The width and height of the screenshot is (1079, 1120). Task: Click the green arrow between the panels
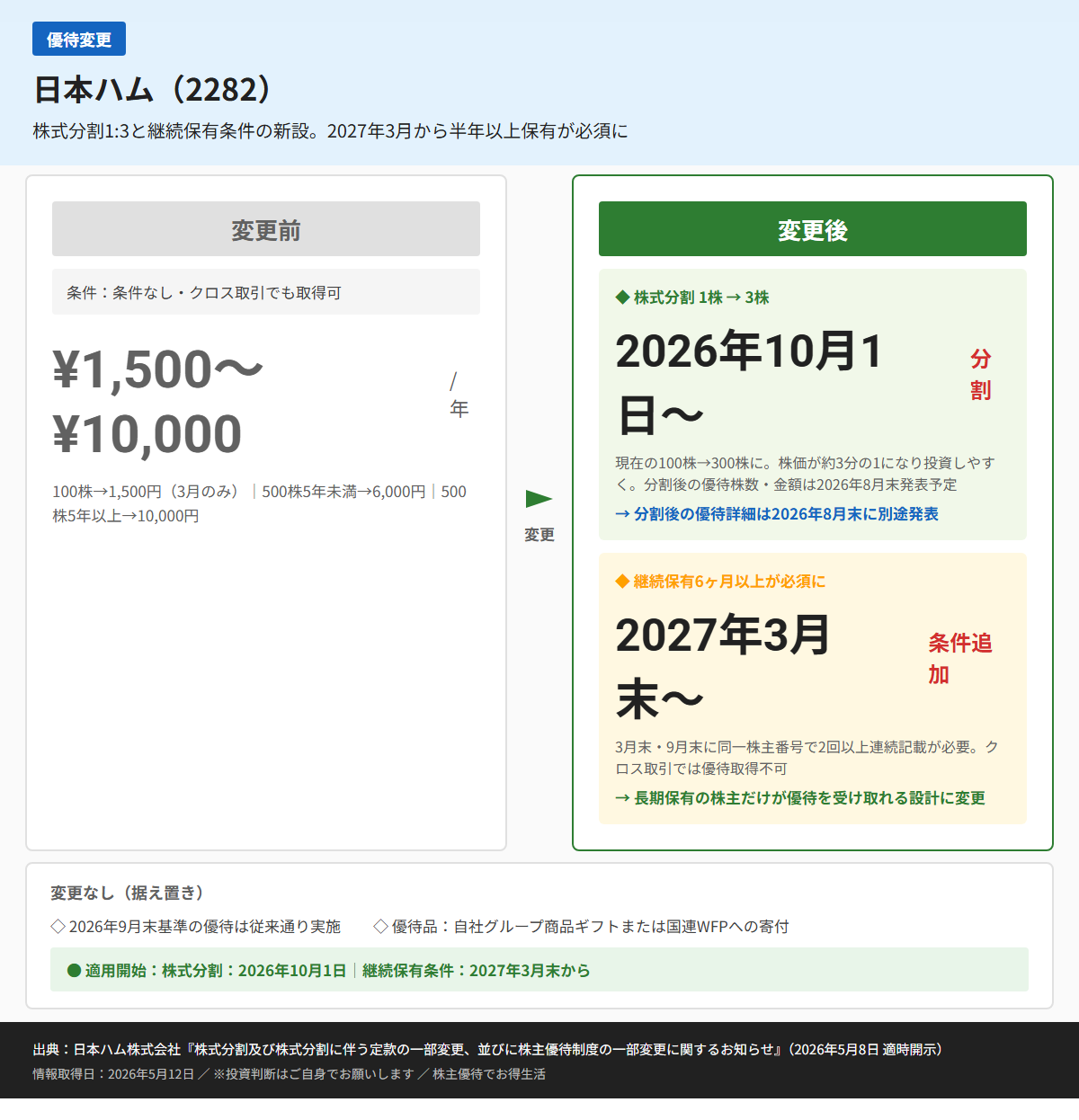539,499
